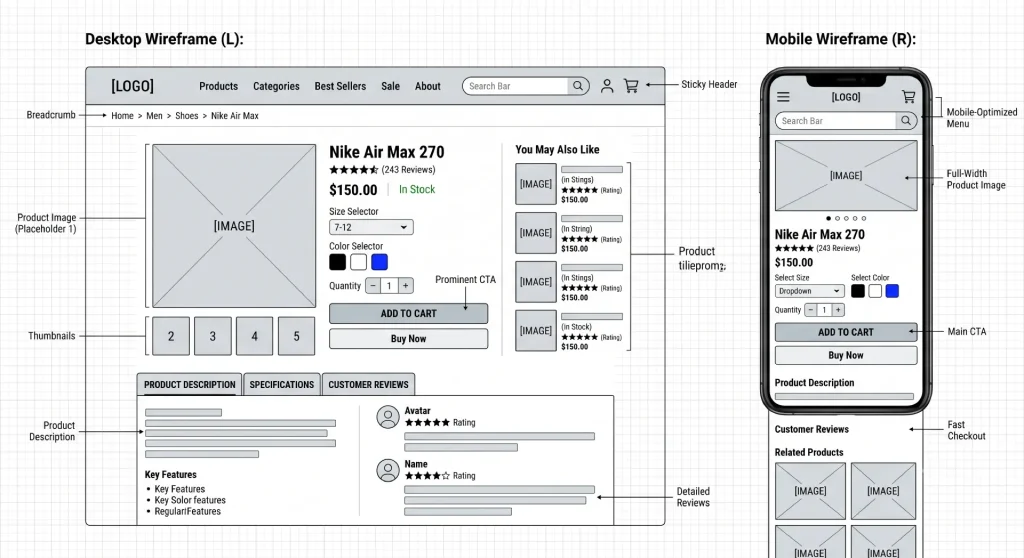Open the (In Stock) recommended product image

click(536, 331)
